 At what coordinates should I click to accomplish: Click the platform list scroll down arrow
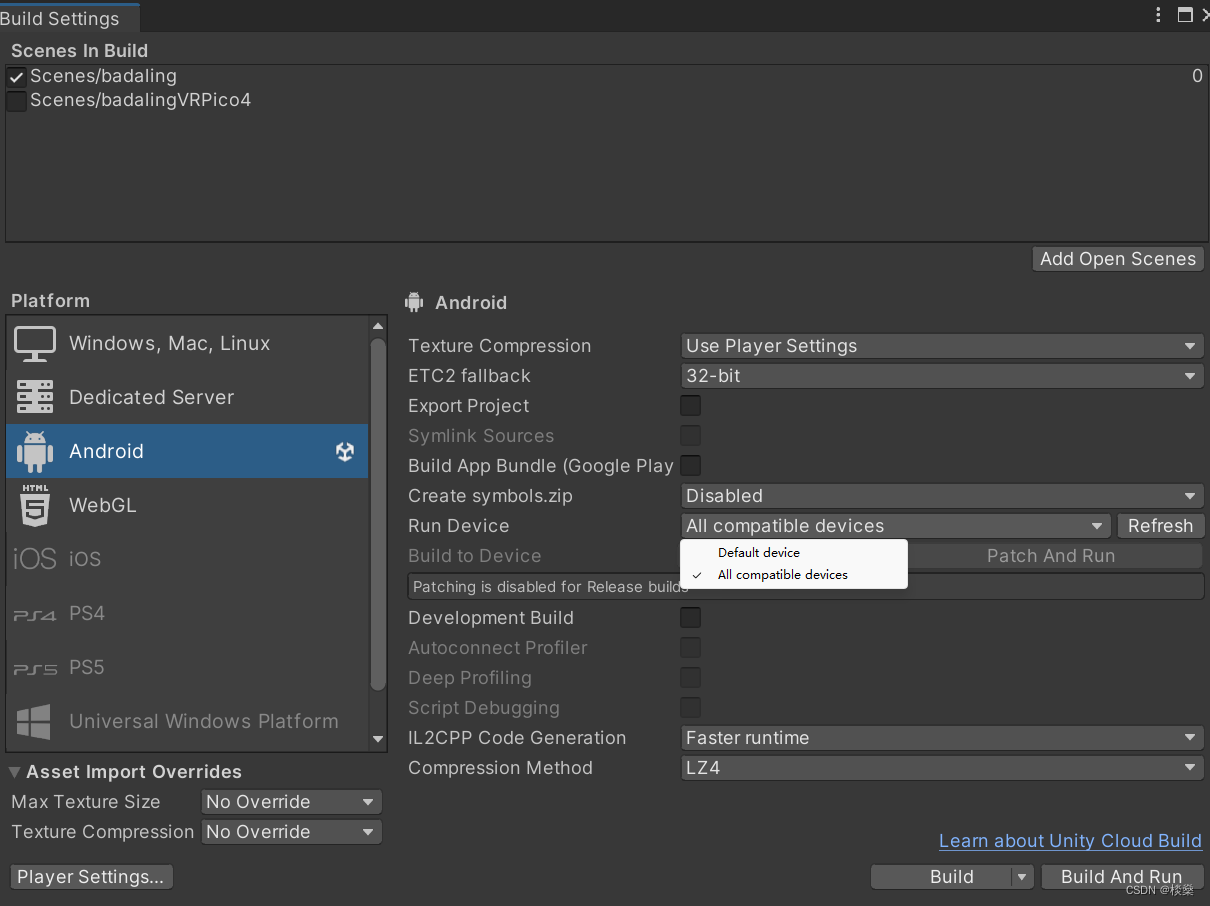378,740
